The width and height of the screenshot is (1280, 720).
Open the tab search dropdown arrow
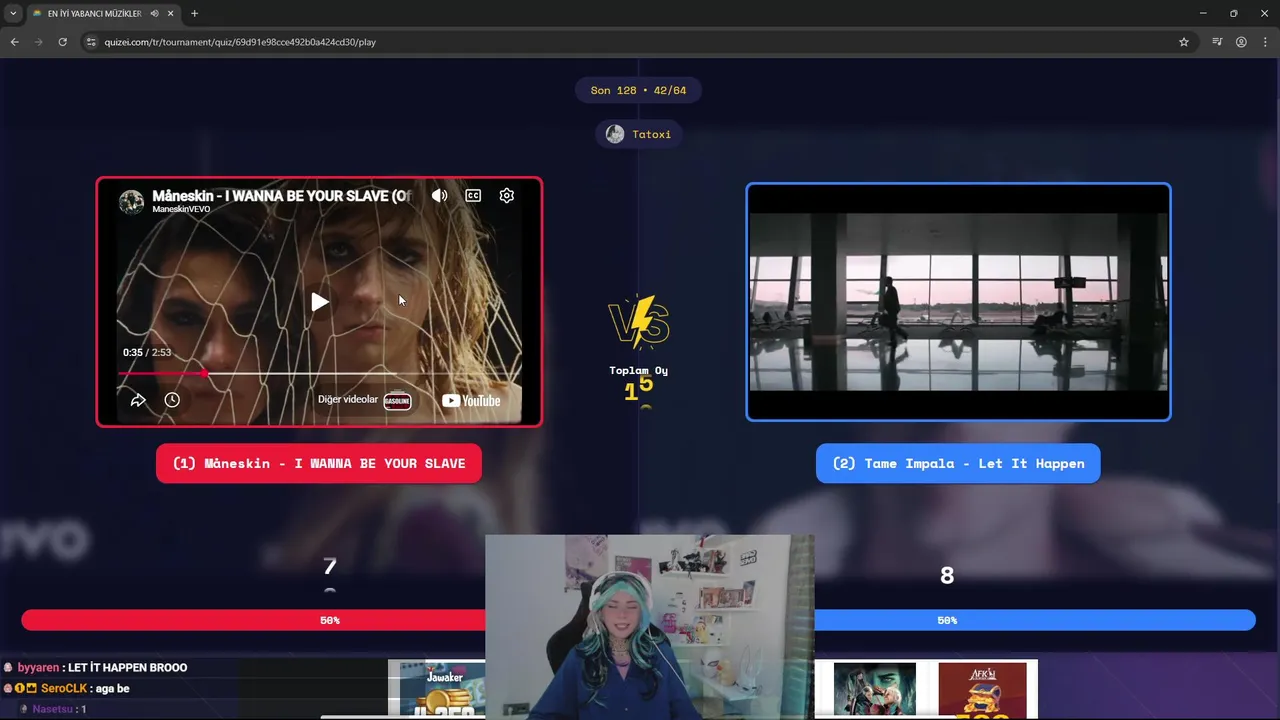coord(13,13)
